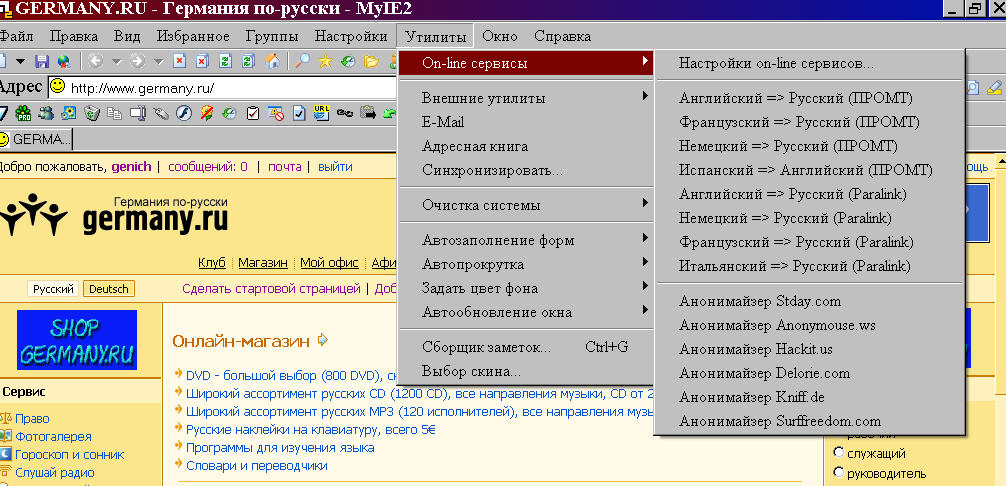Open the 'Фотогалерея' sidebar link
The width and height of the screenshot is (1006, 486).
click(x=53, y=437)
